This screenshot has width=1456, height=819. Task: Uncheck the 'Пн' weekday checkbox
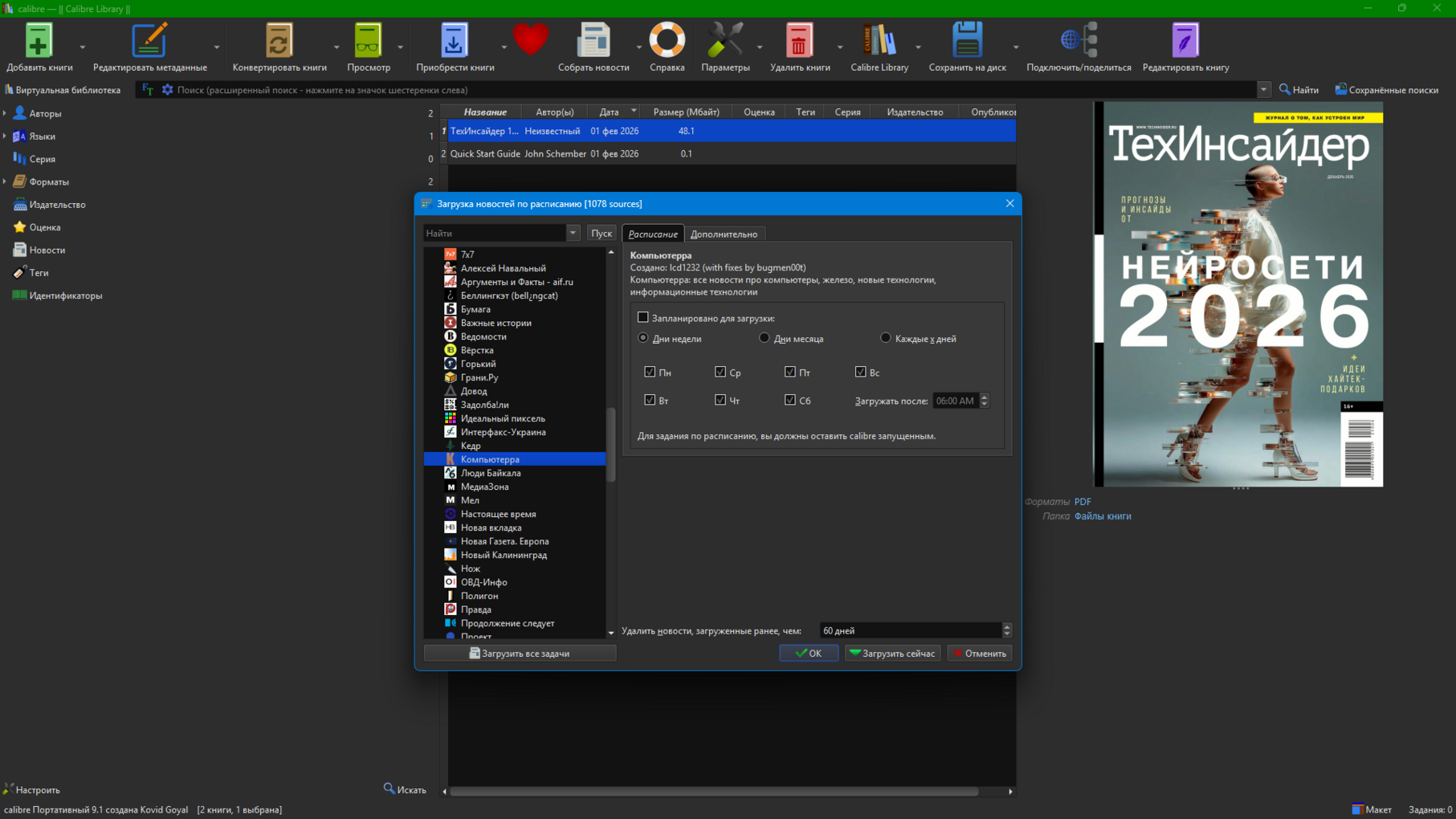[x=650, y=372]
